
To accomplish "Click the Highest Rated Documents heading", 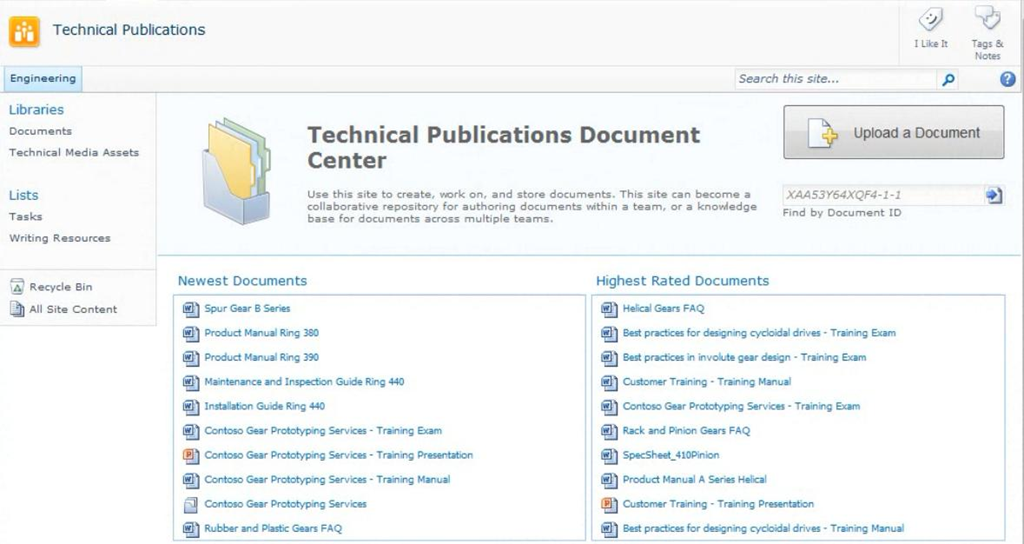I will (x=682, y=281).
